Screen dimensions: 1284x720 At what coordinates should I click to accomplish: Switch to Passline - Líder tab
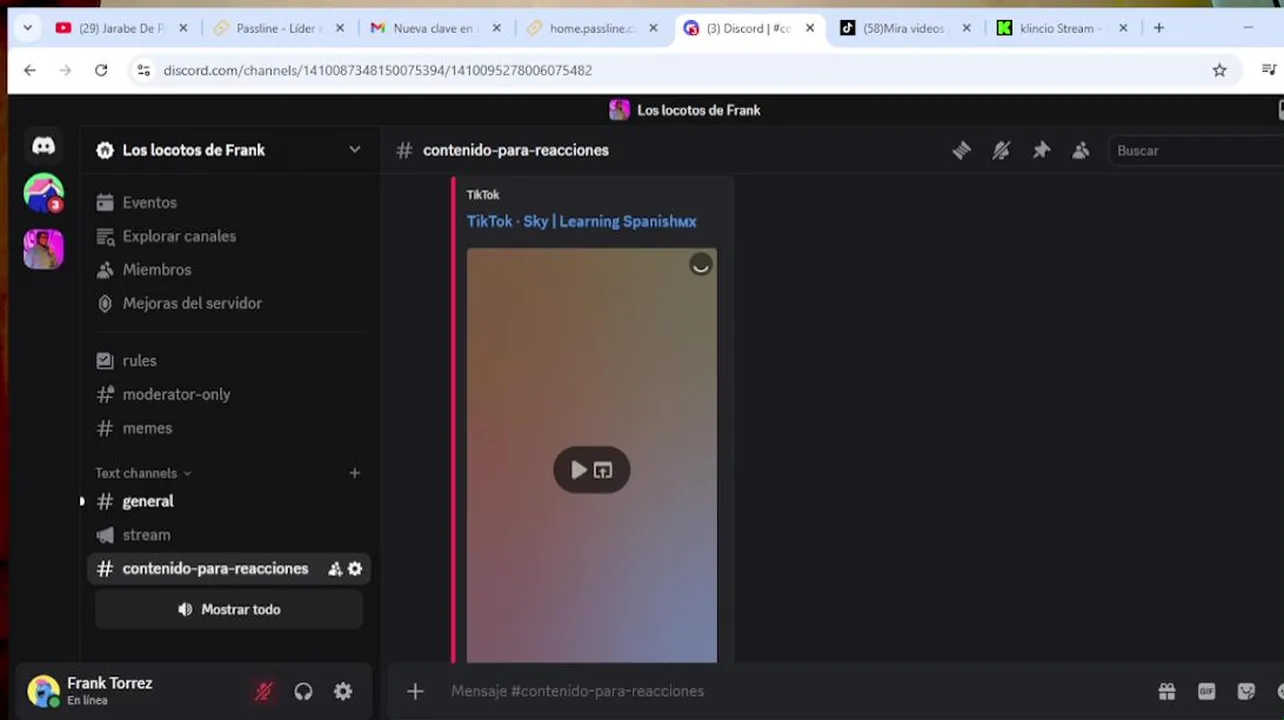[278, 28]
